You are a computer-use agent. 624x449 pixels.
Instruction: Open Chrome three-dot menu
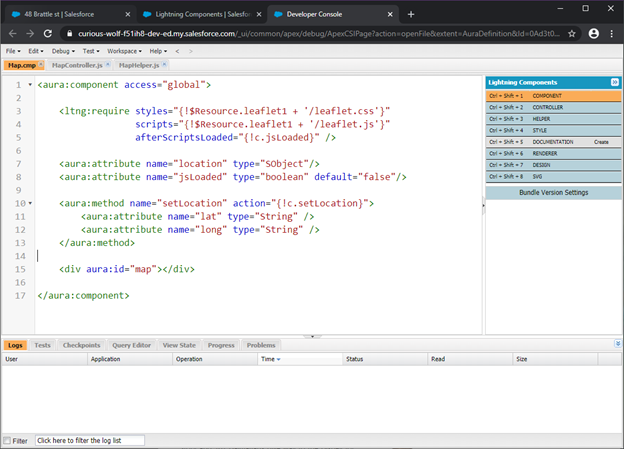612,34
